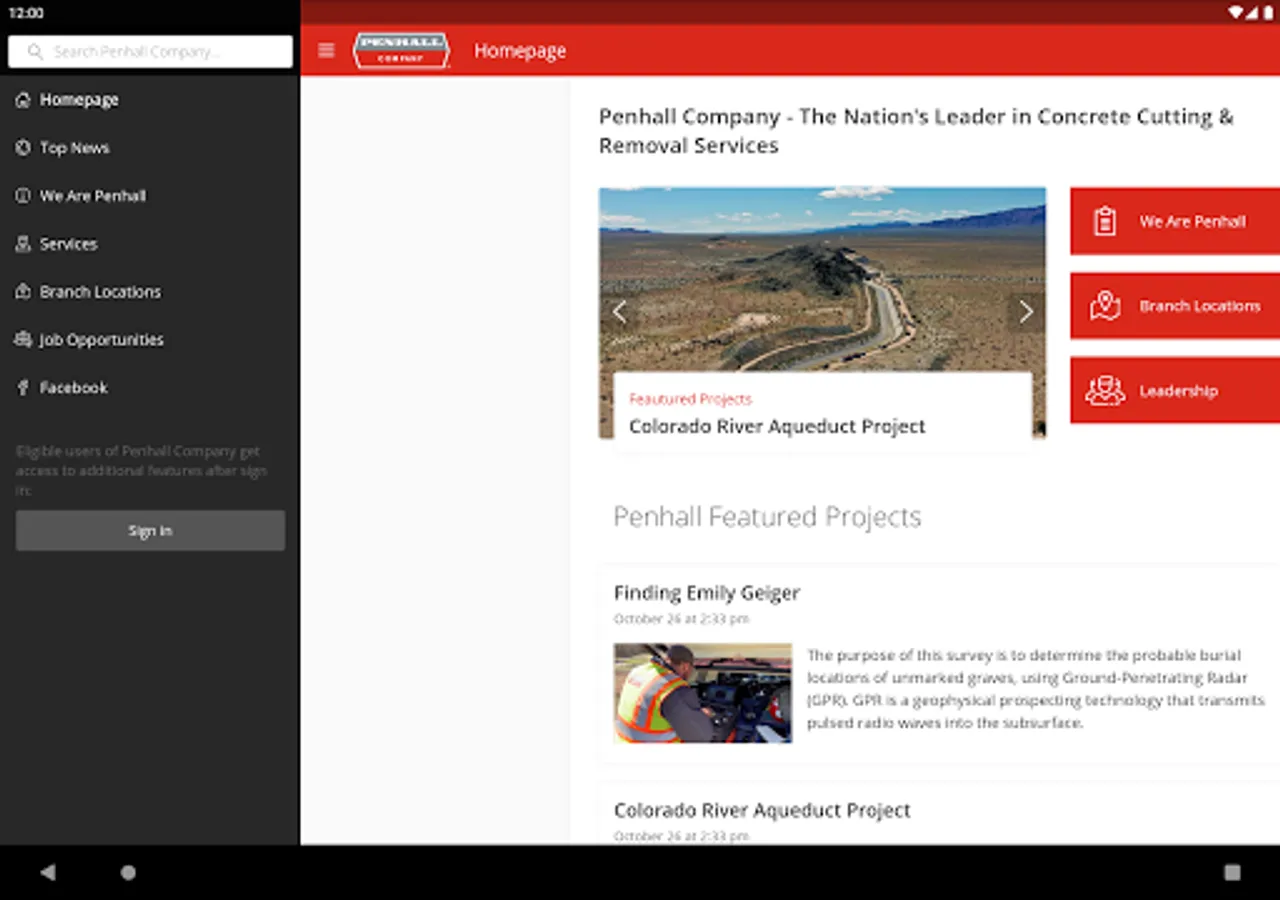Image resolution: width=1280 pixels, height=900 pixels.
Task: Open Finding Emily Geiger article title
Action: 707,593
